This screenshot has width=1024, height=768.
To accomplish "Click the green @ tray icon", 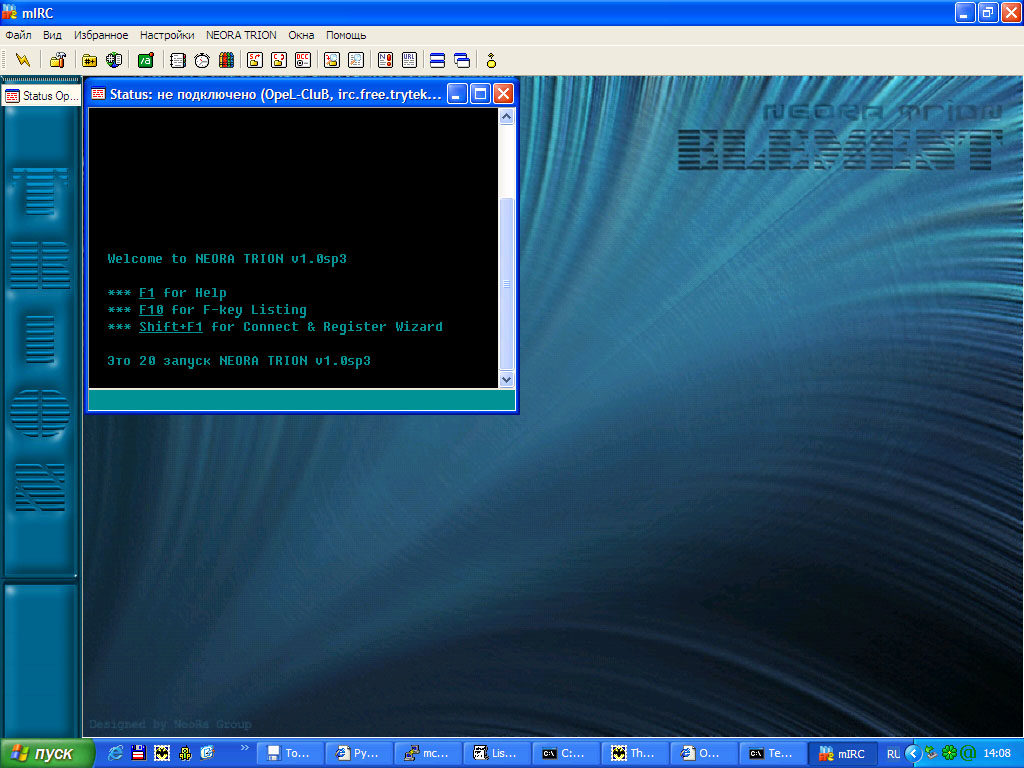I will point(968,753).
